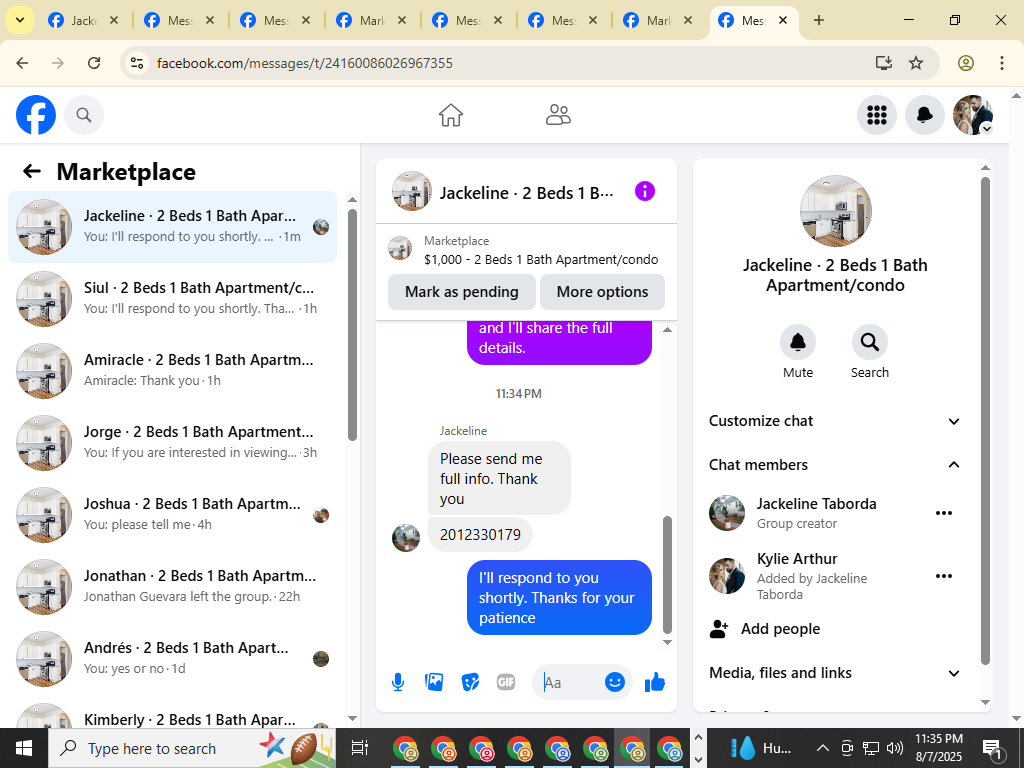The image size is (1024, 768).
Task: Open Chrome three-dot menu
Action: [1002, 63]
